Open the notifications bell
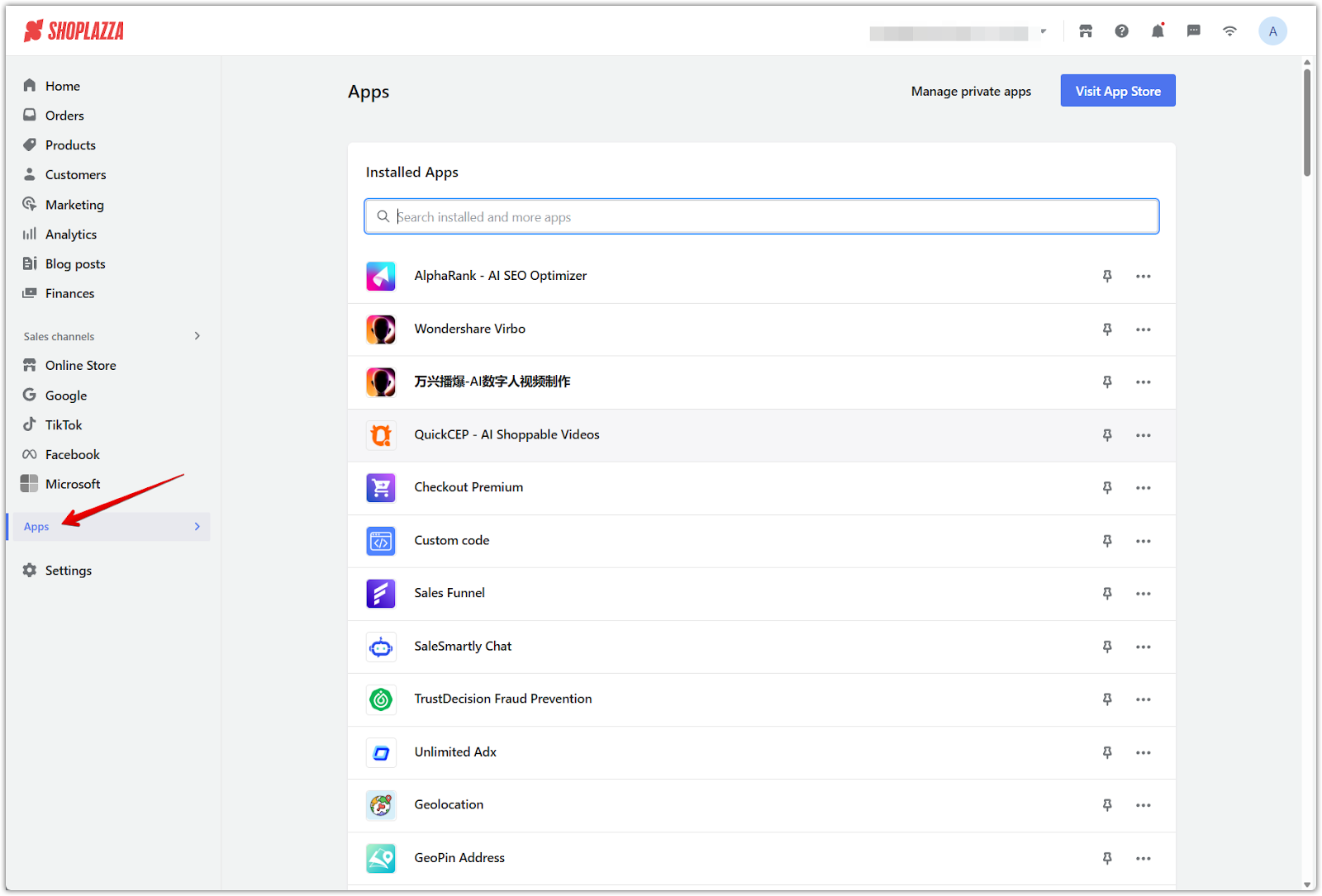 pos(1158,31)
